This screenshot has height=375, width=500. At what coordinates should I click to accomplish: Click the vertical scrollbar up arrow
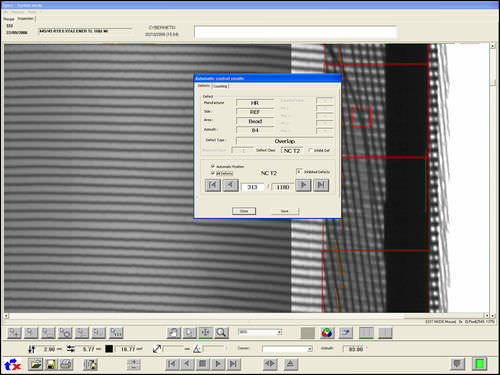point(492,46)
